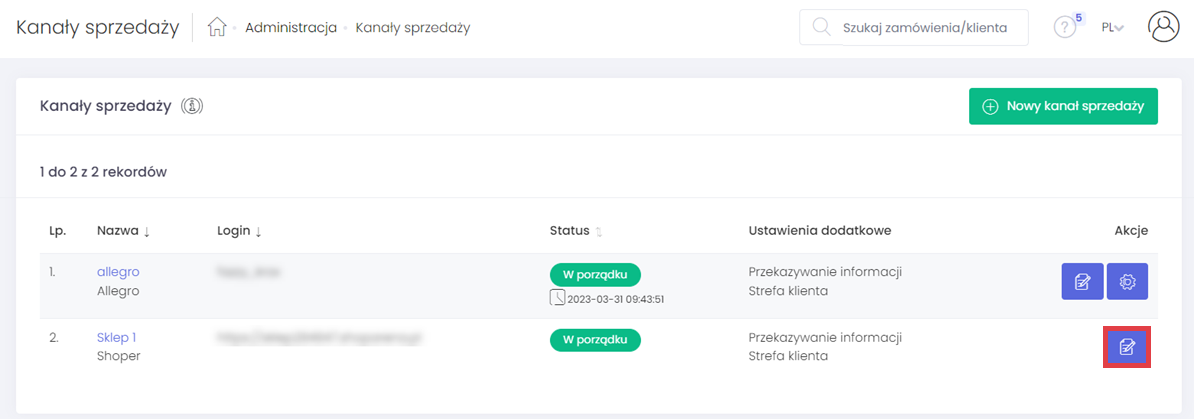Open the PL language dropdown
The image size is (1194, 419).
tap(1112, 28)
